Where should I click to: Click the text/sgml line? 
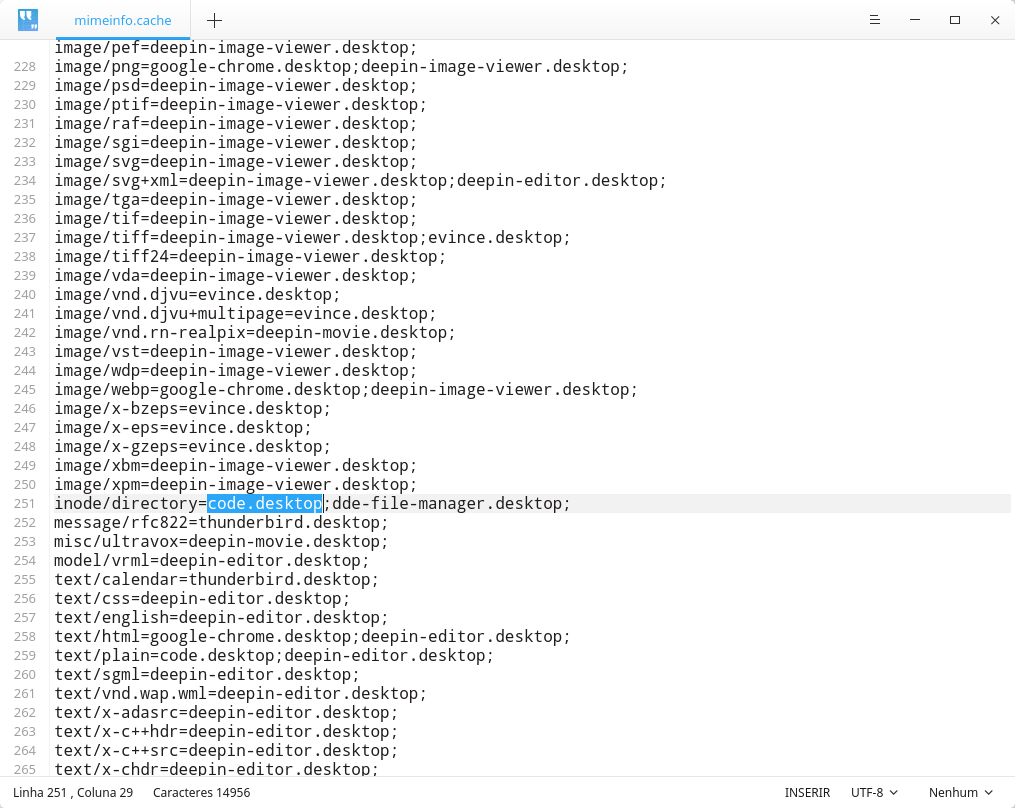pos(206,675)
